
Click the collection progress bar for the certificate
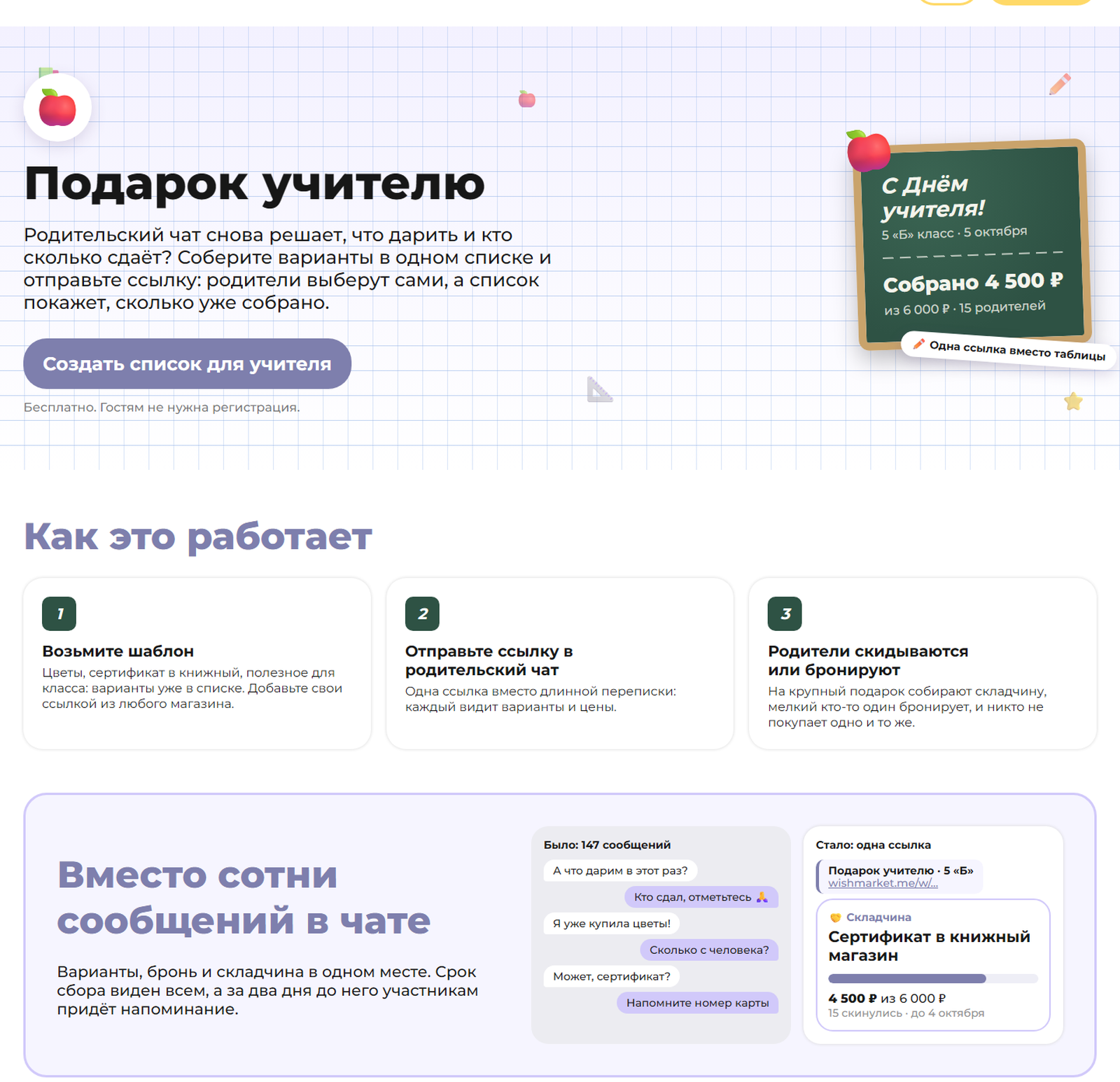[933, 978]
